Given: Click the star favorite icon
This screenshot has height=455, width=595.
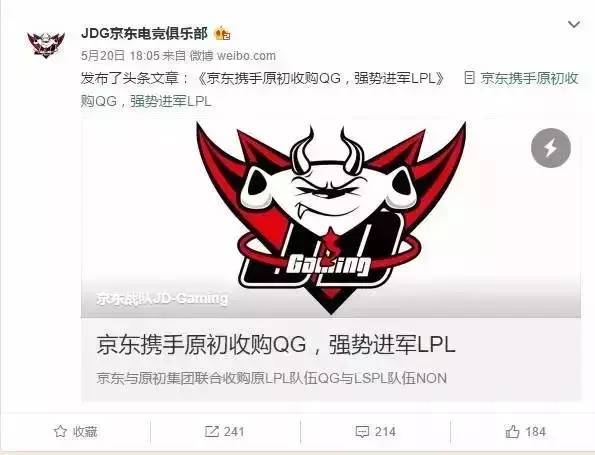Looking at the screenshot, I should pos(60,431).
